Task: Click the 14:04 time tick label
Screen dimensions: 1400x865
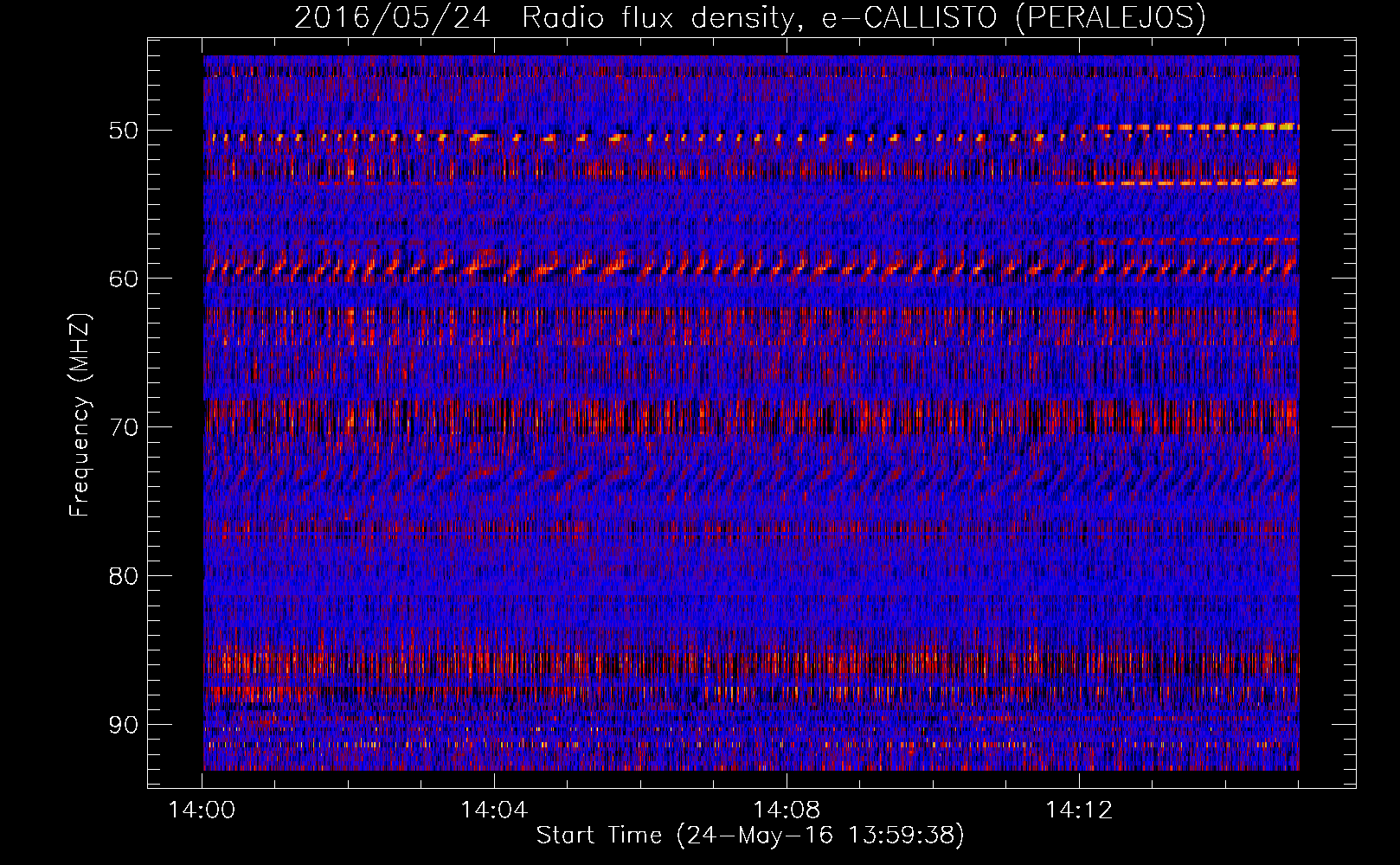Action: (x=494, y=811)
